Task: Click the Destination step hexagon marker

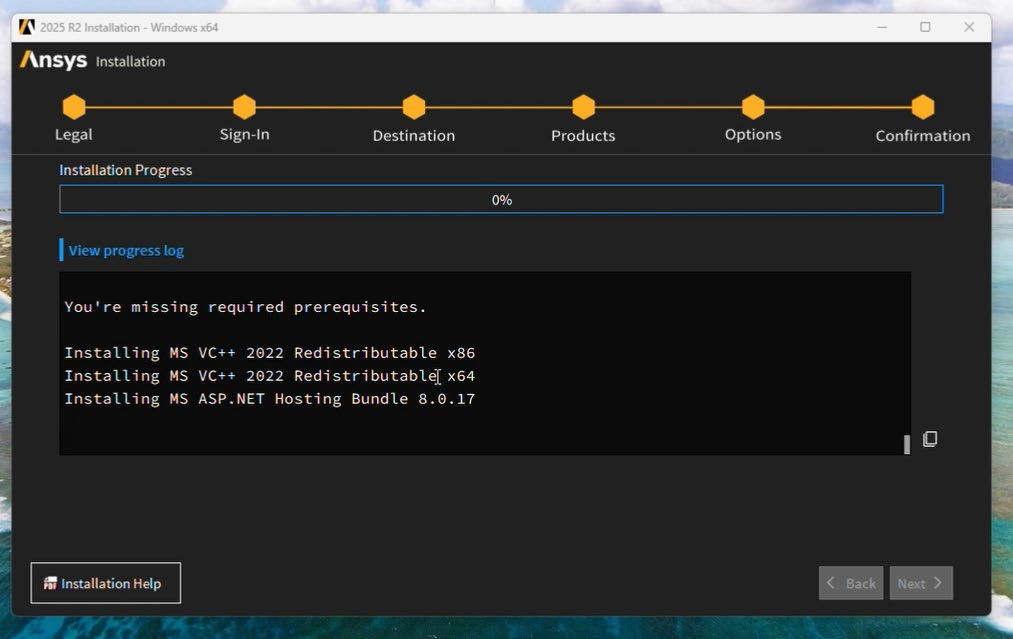Action: coord(414,107)
